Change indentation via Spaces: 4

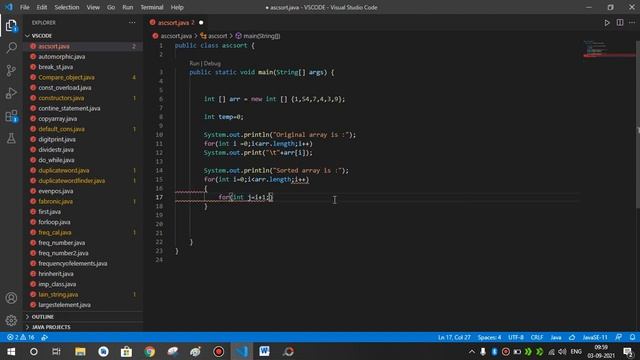point(489,337)
